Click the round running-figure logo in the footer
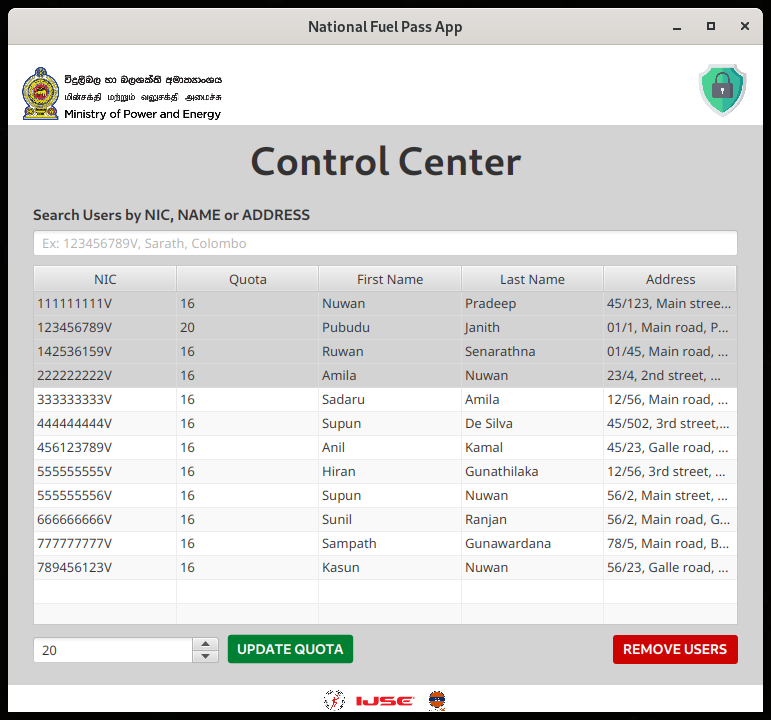The image size is (771, 720). click(334, 700)
